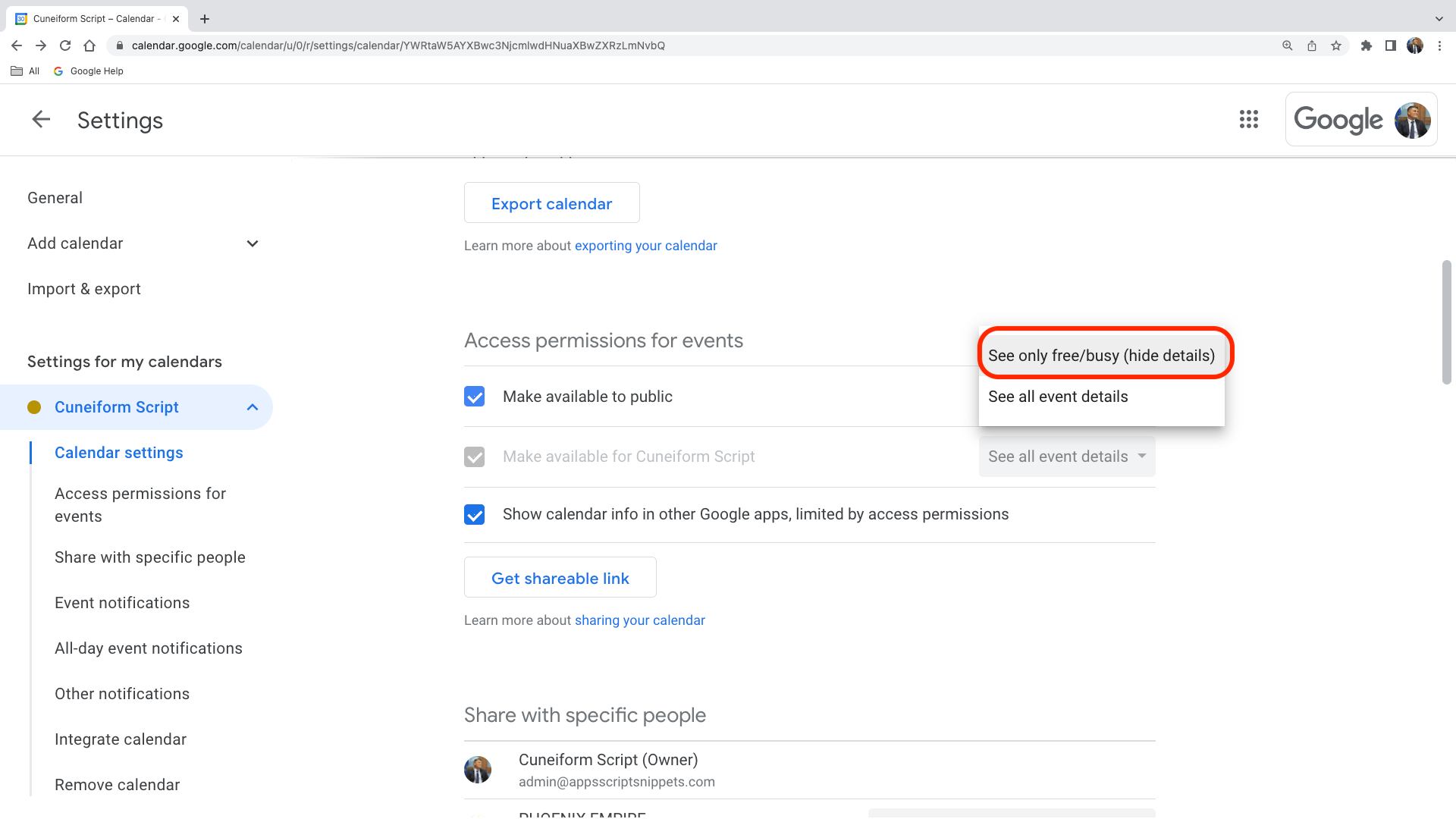Bookmark page with the star icon
This screenshot has height=819, width=1456.
(1336, 45)
